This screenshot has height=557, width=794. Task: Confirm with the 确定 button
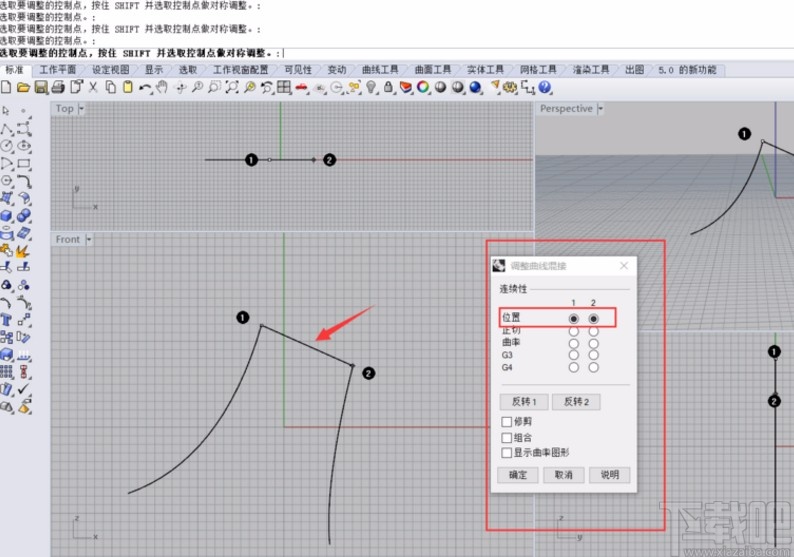tap(518, 475)
